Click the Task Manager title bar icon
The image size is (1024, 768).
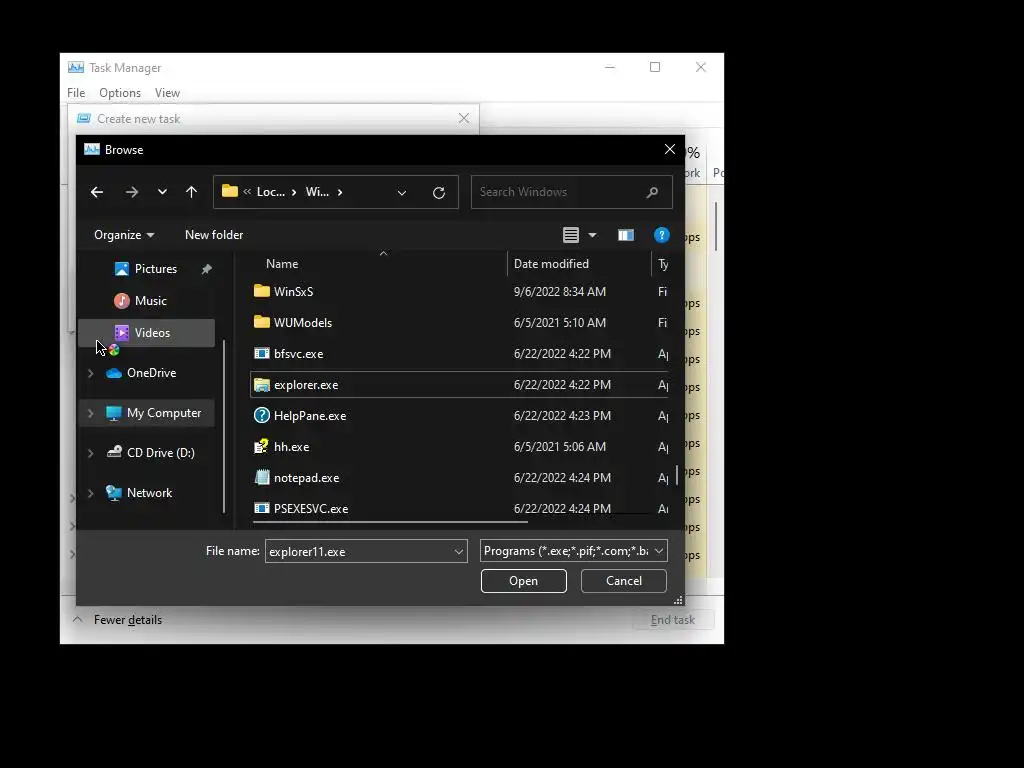click(76, 67)
